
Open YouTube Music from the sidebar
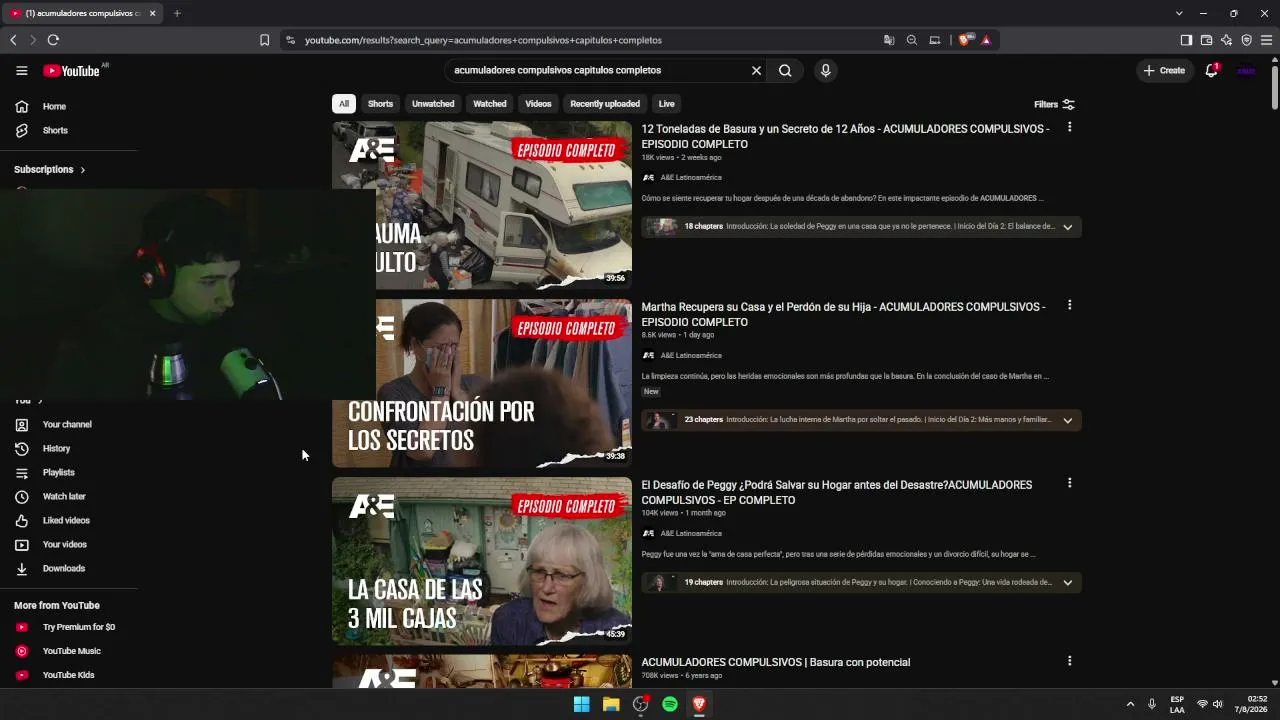(69, 651)
